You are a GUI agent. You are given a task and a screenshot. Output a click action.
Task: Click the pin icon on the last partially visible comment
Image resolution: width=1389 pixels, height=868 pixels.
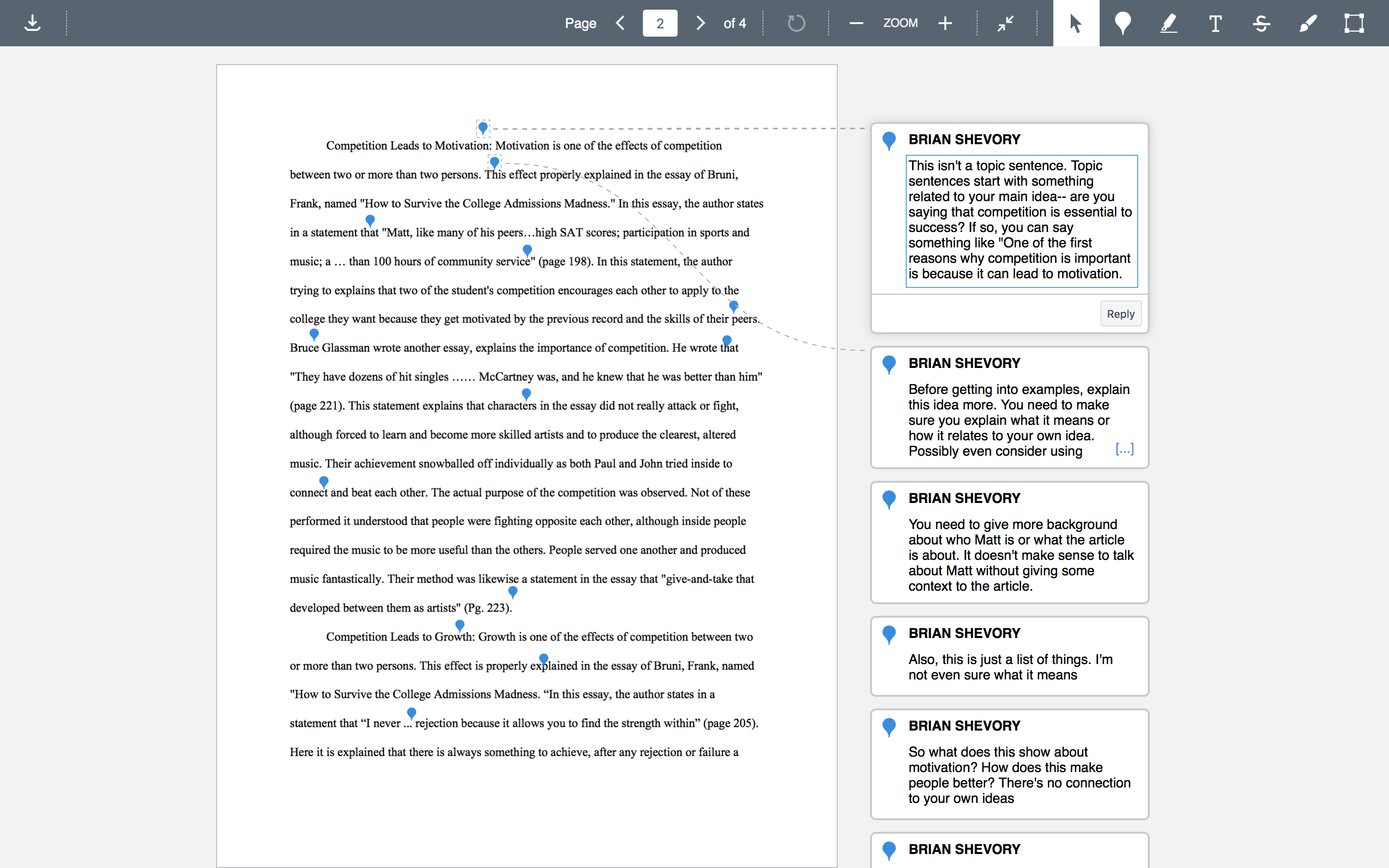point(889,850)
